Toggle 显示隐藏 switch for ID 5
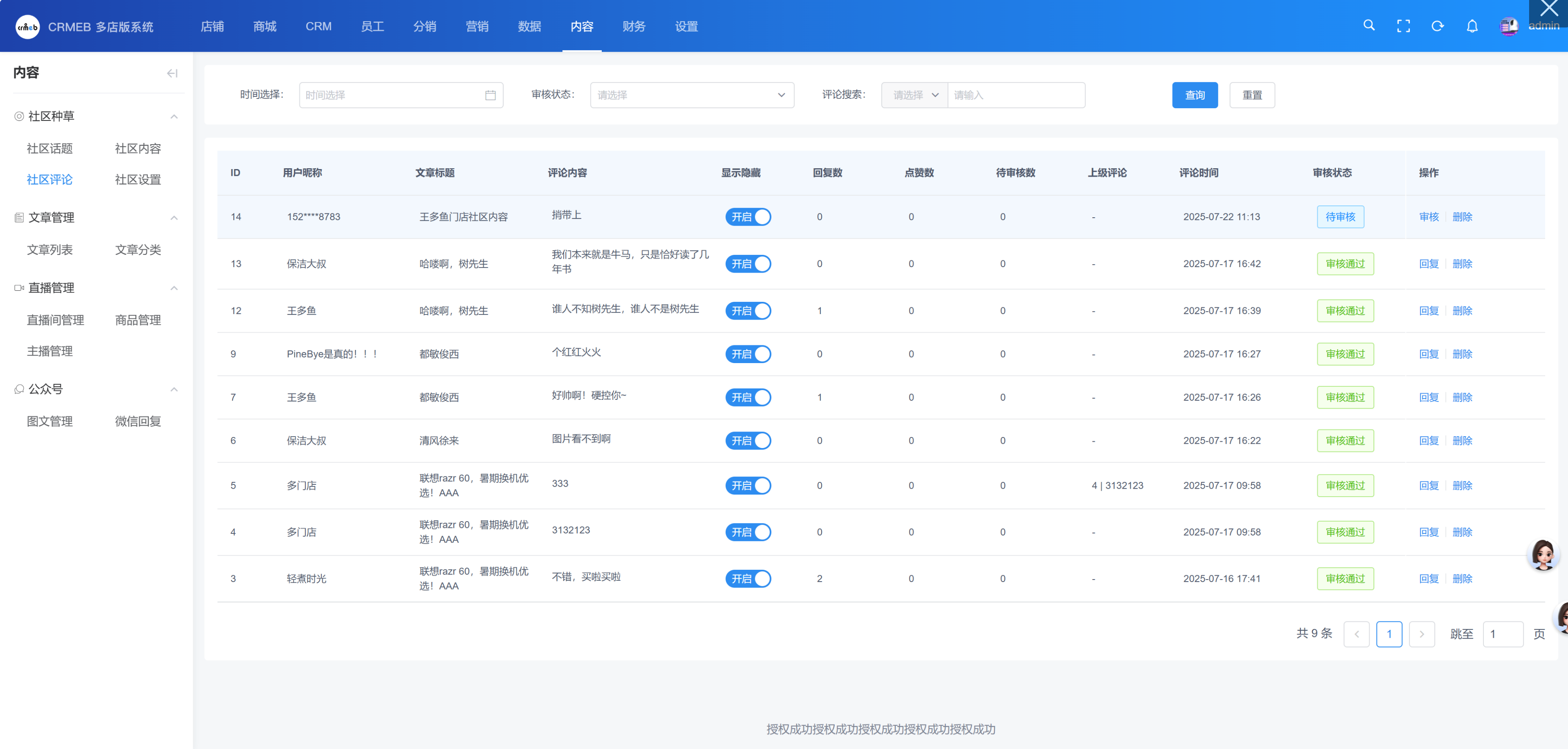 (748, 485)
